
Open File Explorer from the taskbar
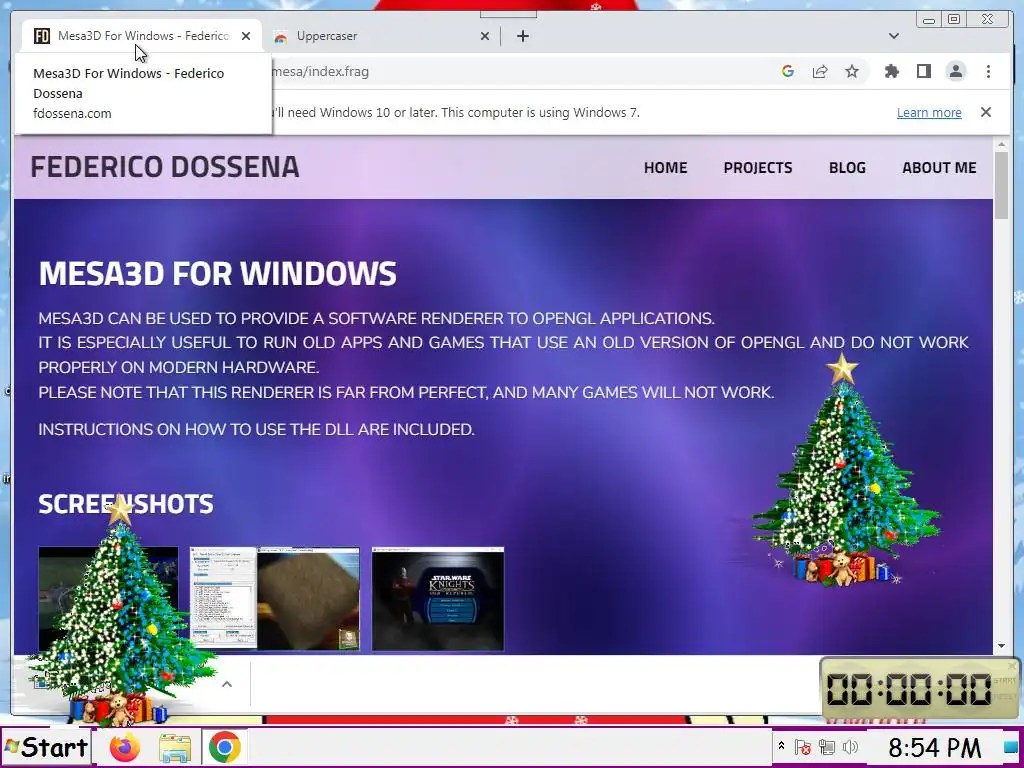click(174, 748)
